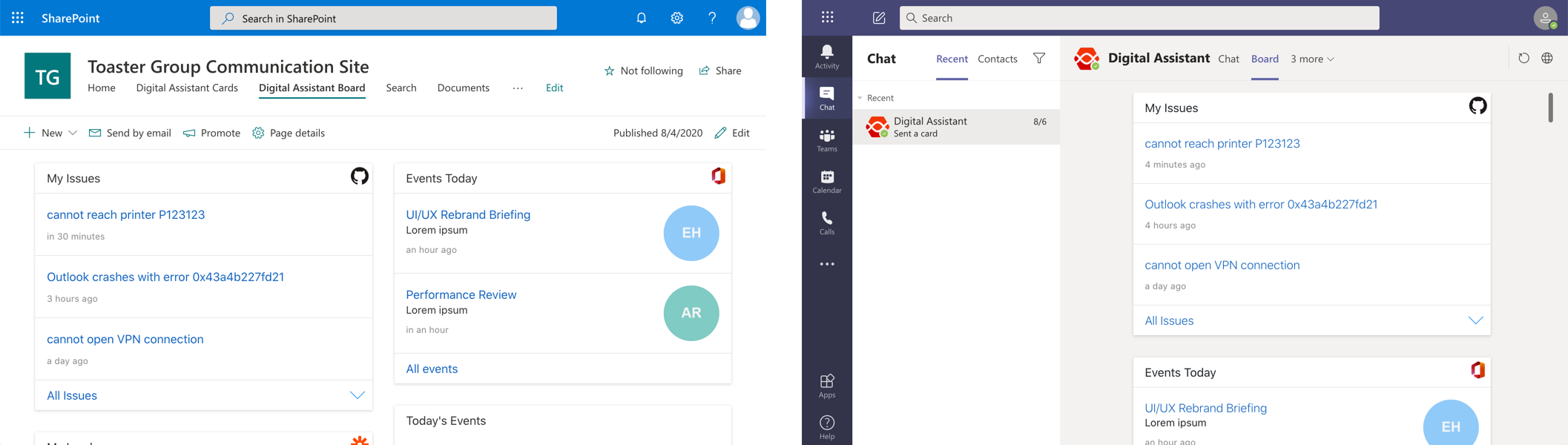Image resolution: width=1568 pixels, height=445 pixels.
Task: Open SharePoint help question mark
Action: coord(712,18)
